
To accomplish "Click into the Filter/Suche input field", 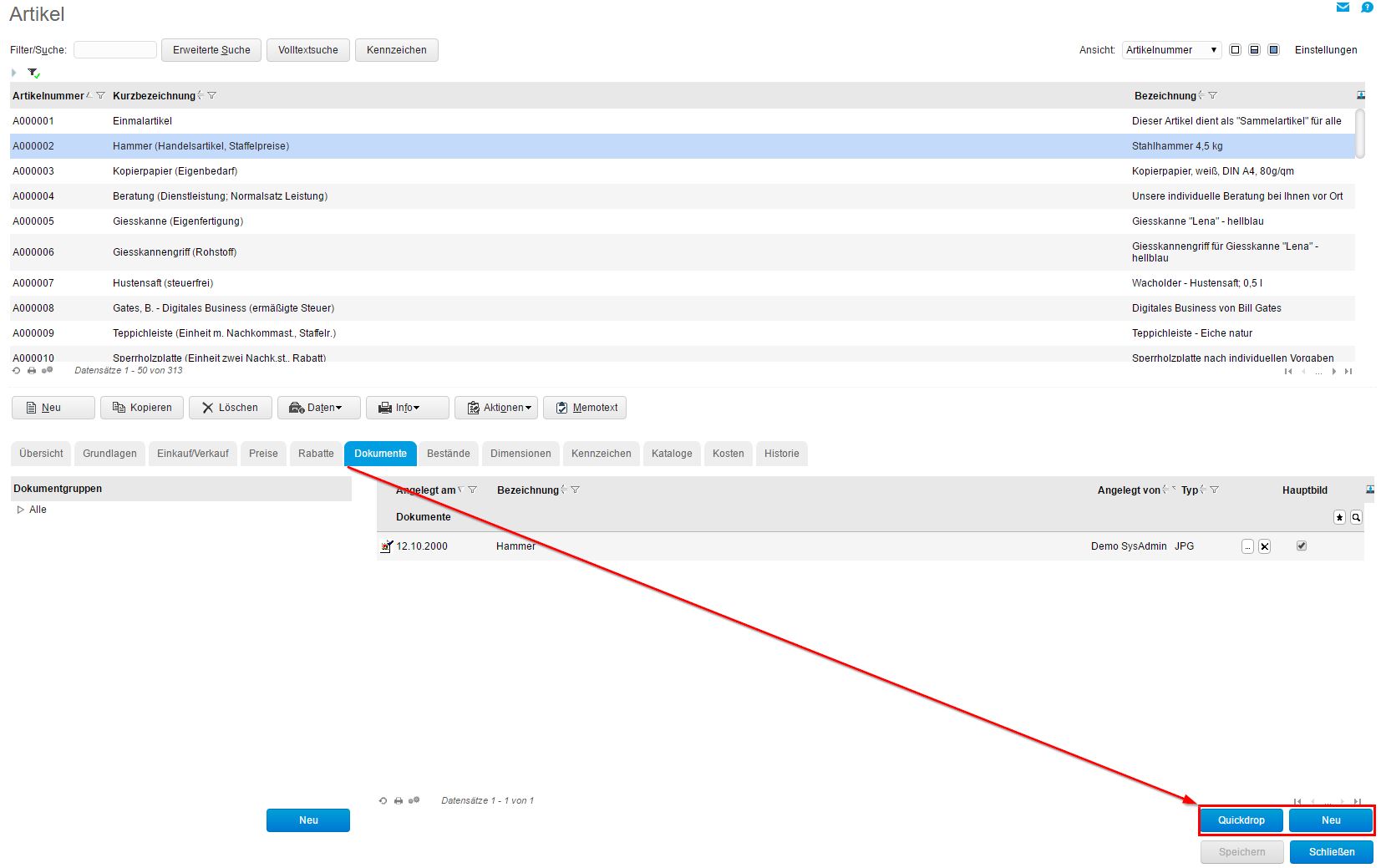I will point(115,50).
